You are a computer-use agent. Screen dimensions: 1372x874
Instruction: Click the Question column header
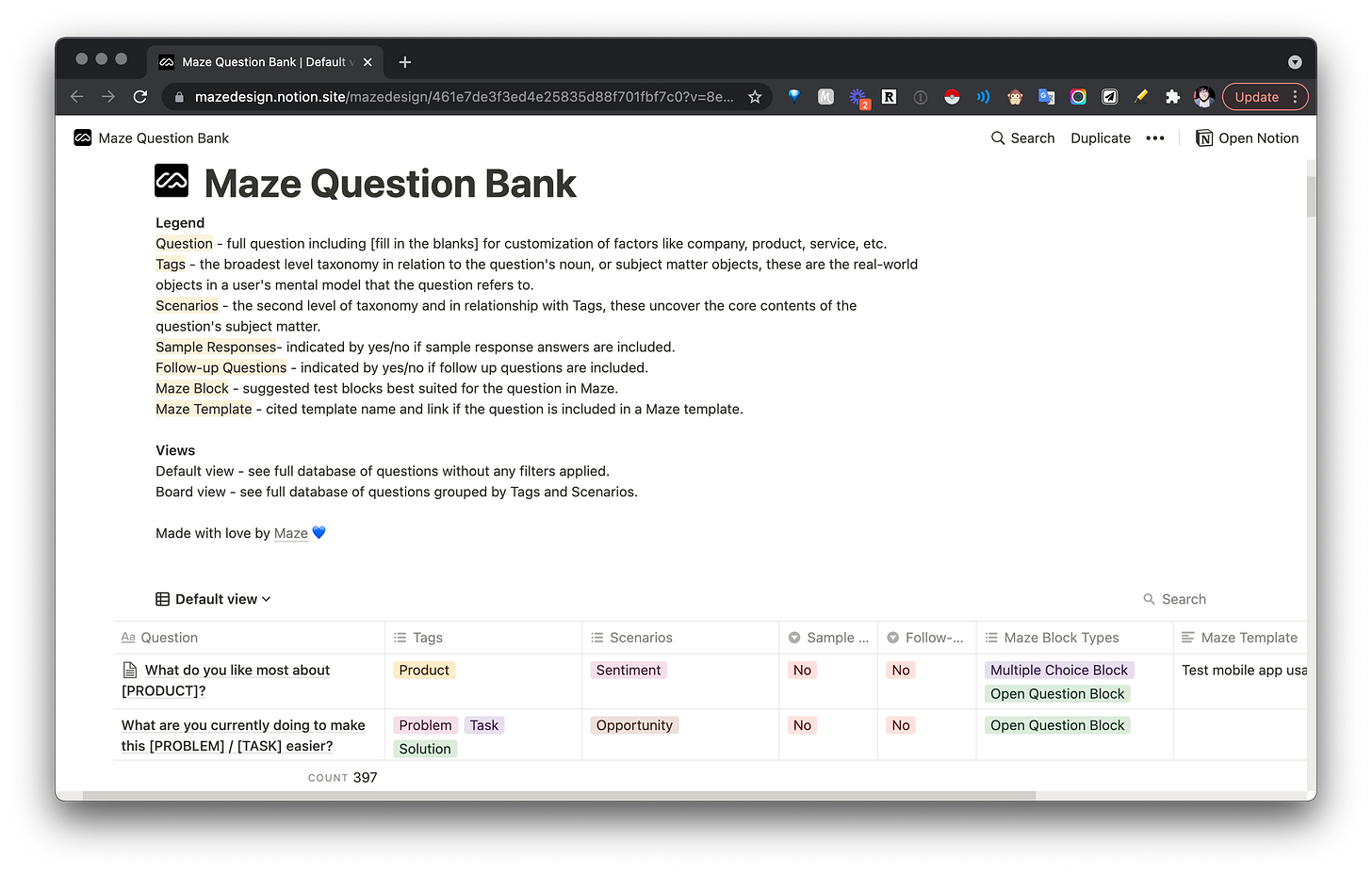(249, 638)
